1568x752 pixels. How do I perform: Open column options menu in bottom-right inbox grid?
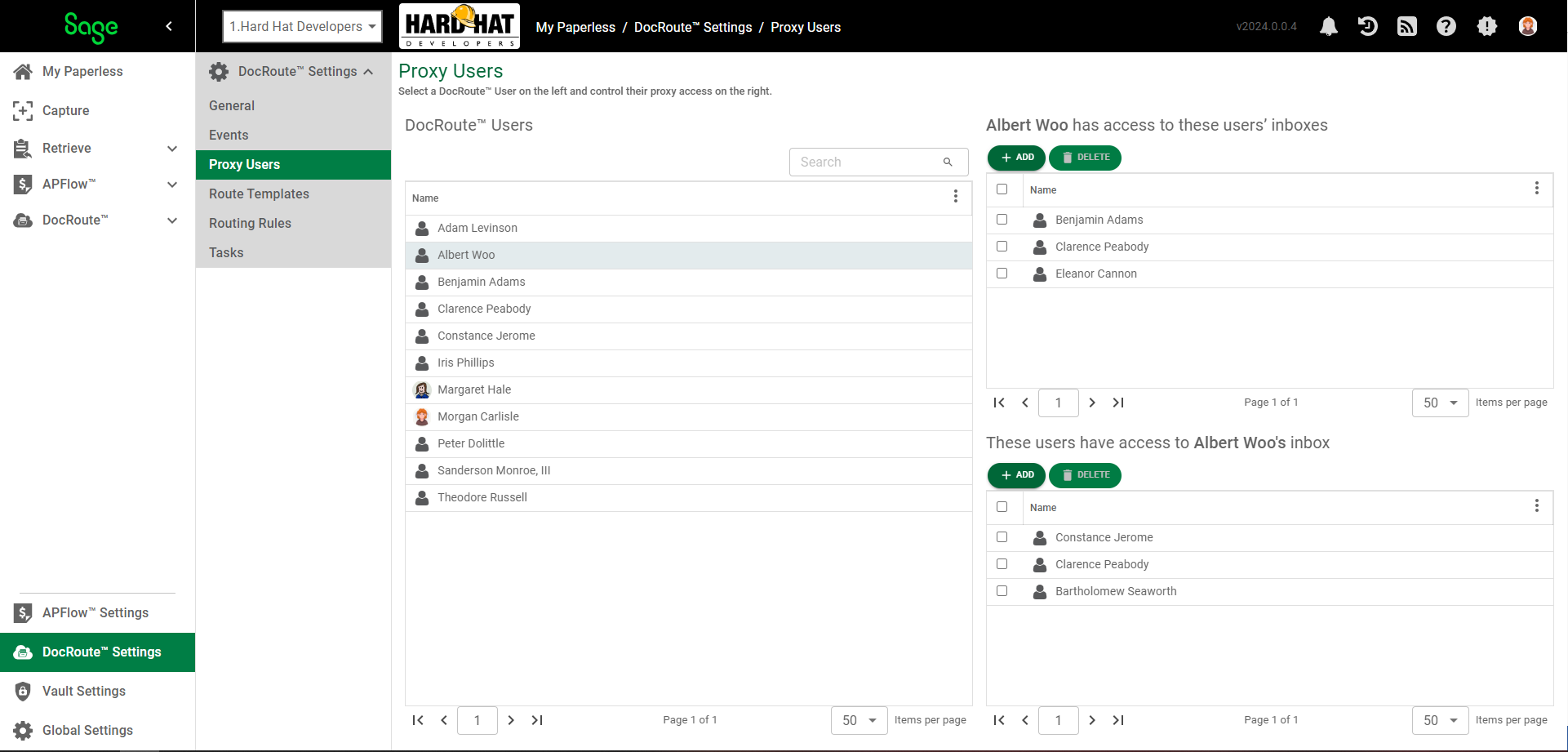pos(1537,506)
